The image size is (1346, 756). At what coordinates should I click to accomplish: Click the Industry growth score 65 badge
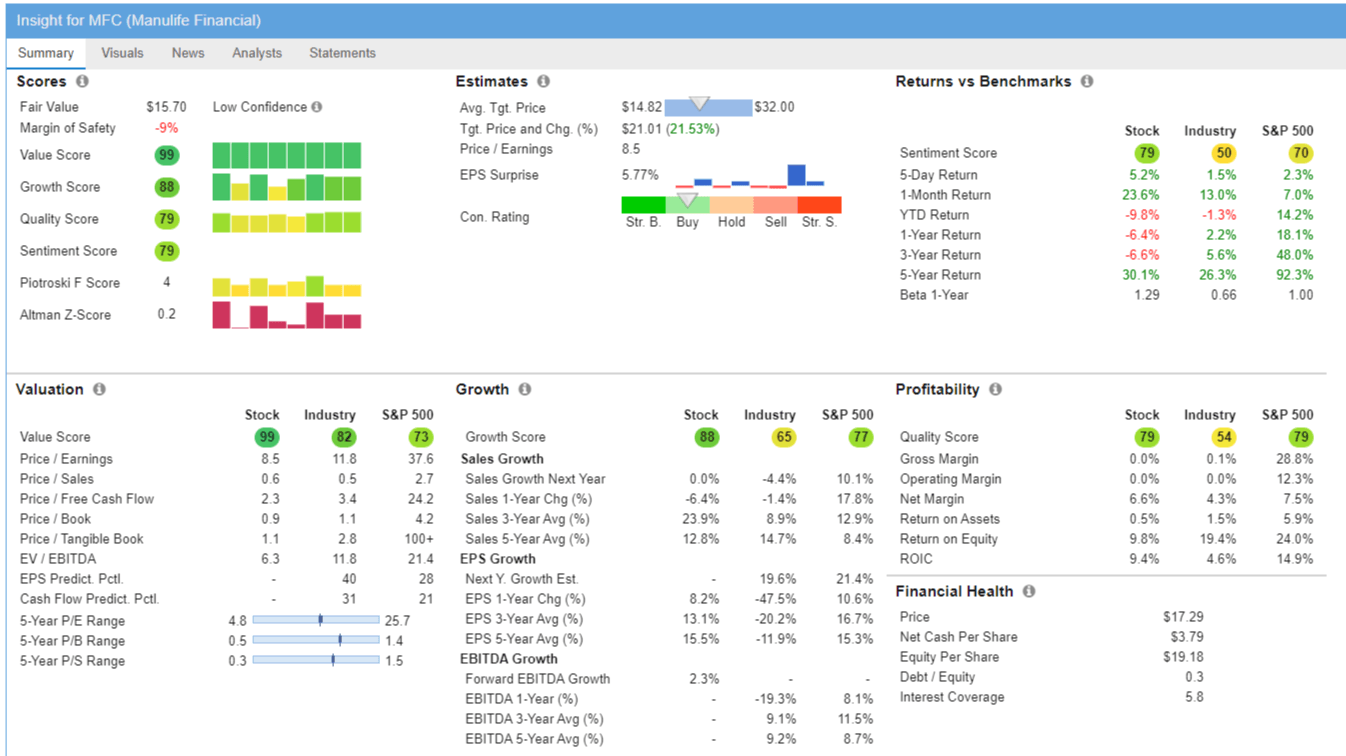[783, 437]
